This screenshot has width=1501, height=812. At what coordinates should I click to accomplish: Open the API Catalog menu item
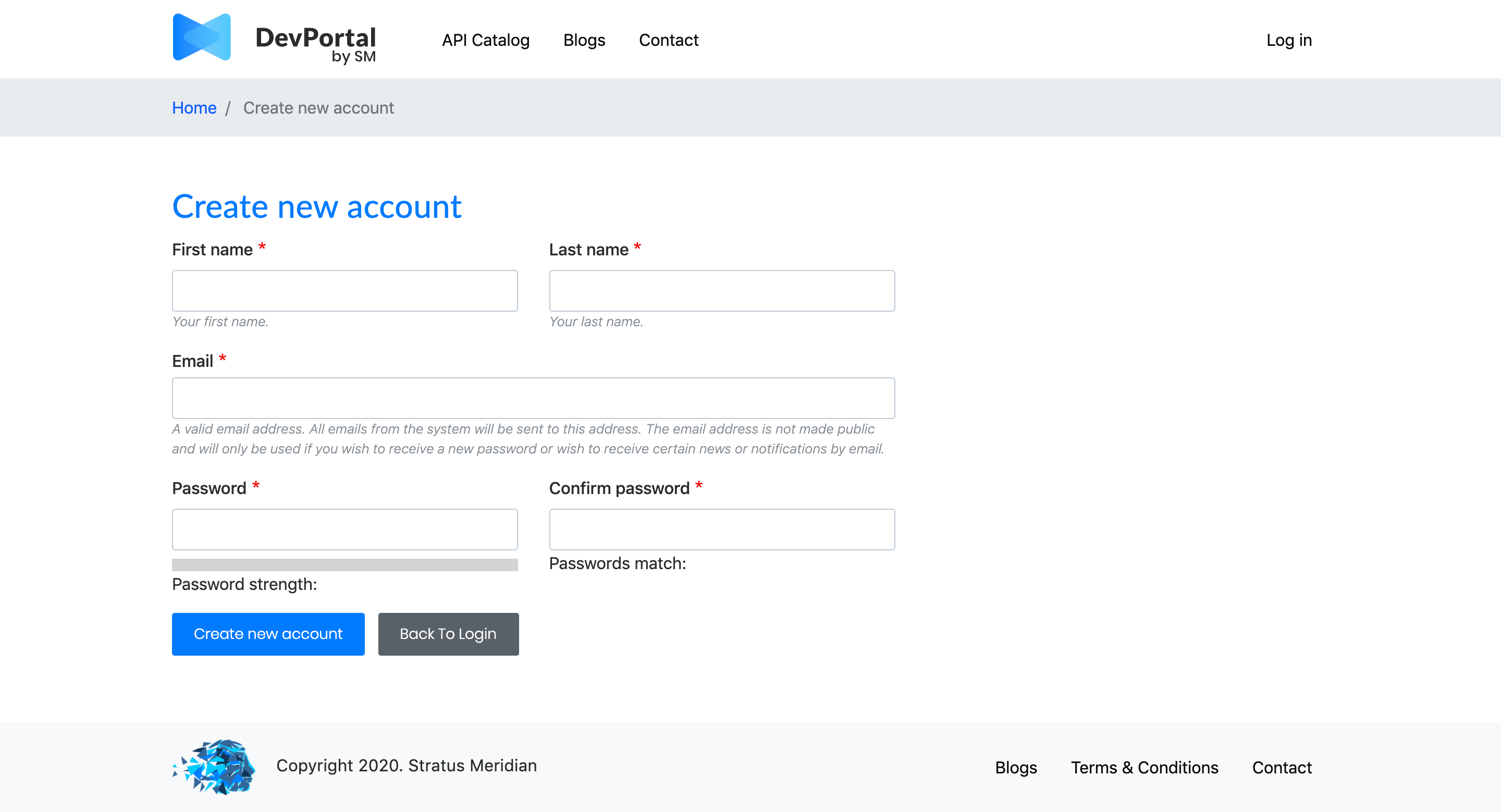pos(485,40)
